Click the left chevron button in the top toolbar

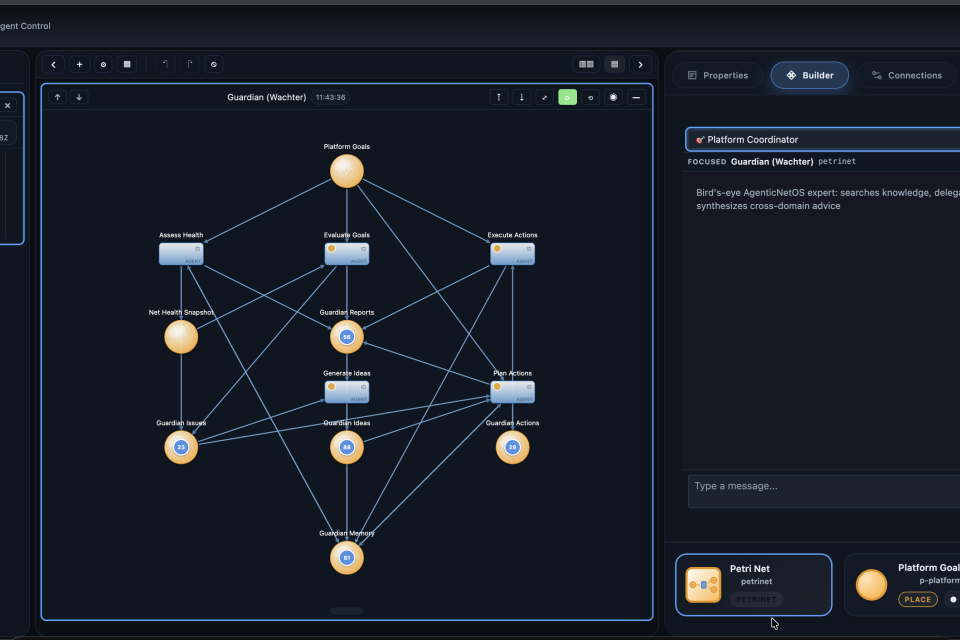(x=54, y=64)
